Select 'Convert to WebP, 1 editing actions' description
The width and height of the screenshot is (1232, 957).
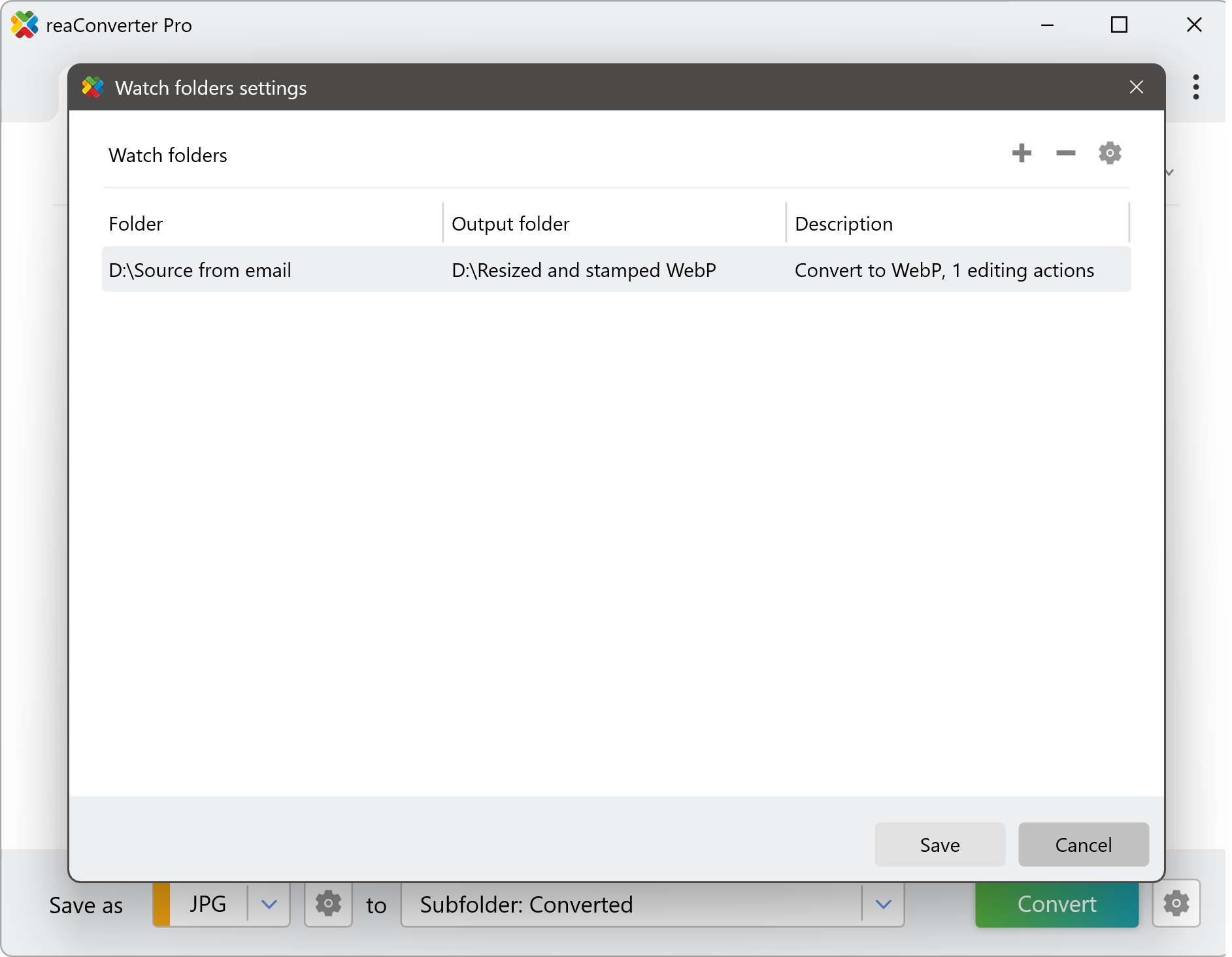pyautogui.click(x=944, y=270)
